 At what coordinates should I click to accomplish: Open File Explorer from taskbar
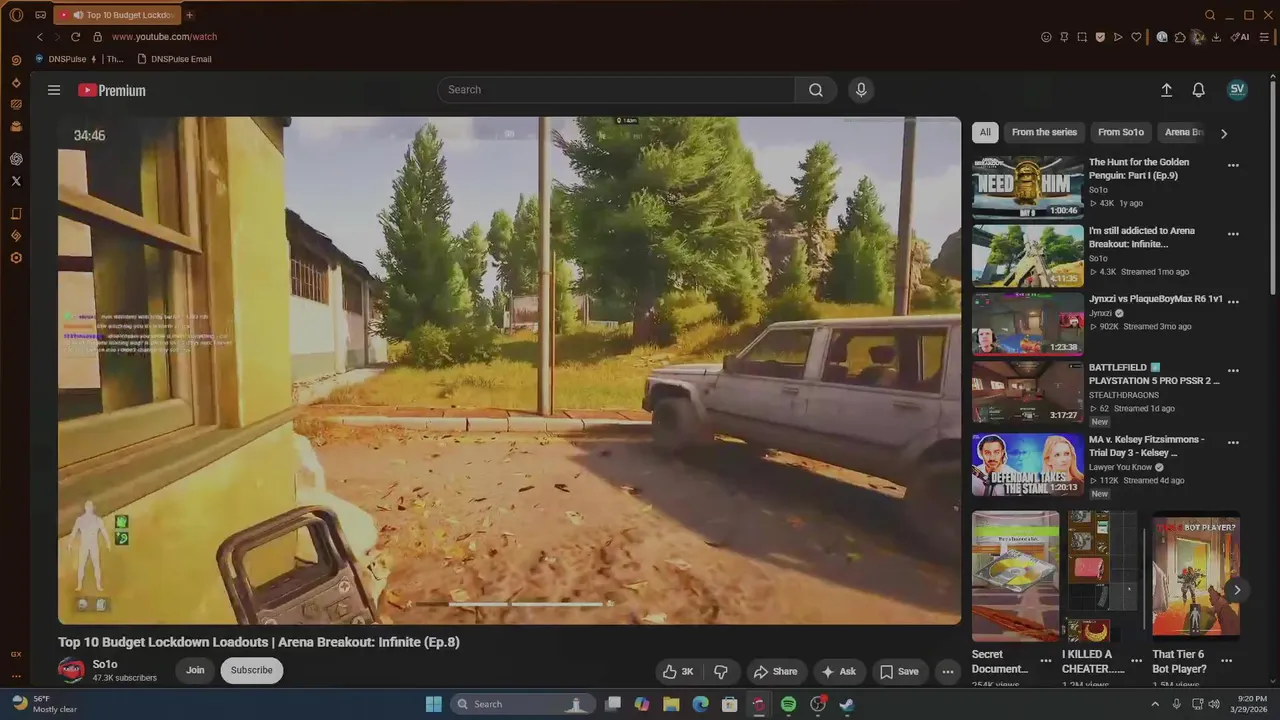(671, 704)
